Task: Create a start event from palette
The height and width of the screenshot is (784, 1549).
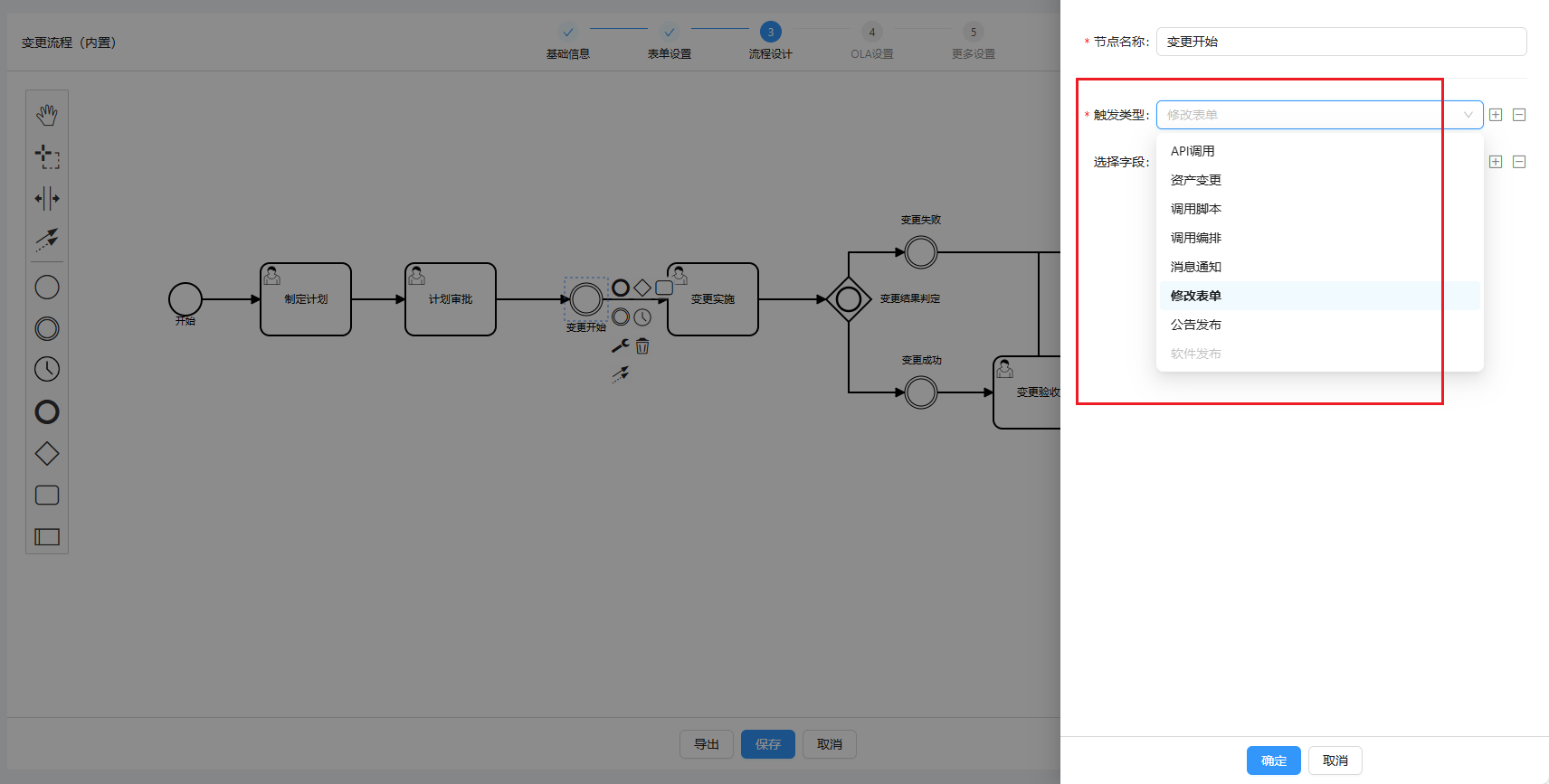Action: pos(47,288)
